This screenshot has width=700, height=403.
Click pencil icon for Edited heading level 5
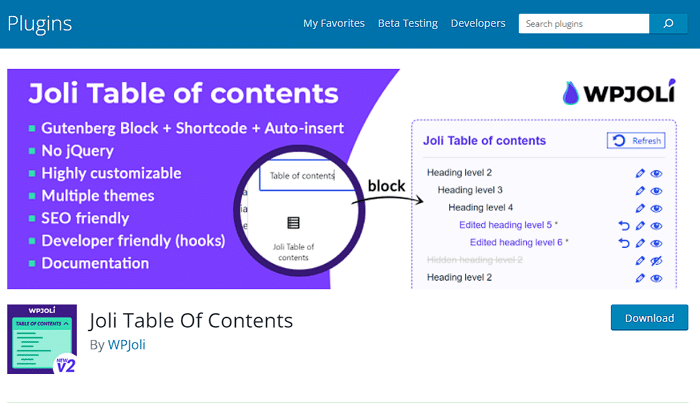[640, 225]
